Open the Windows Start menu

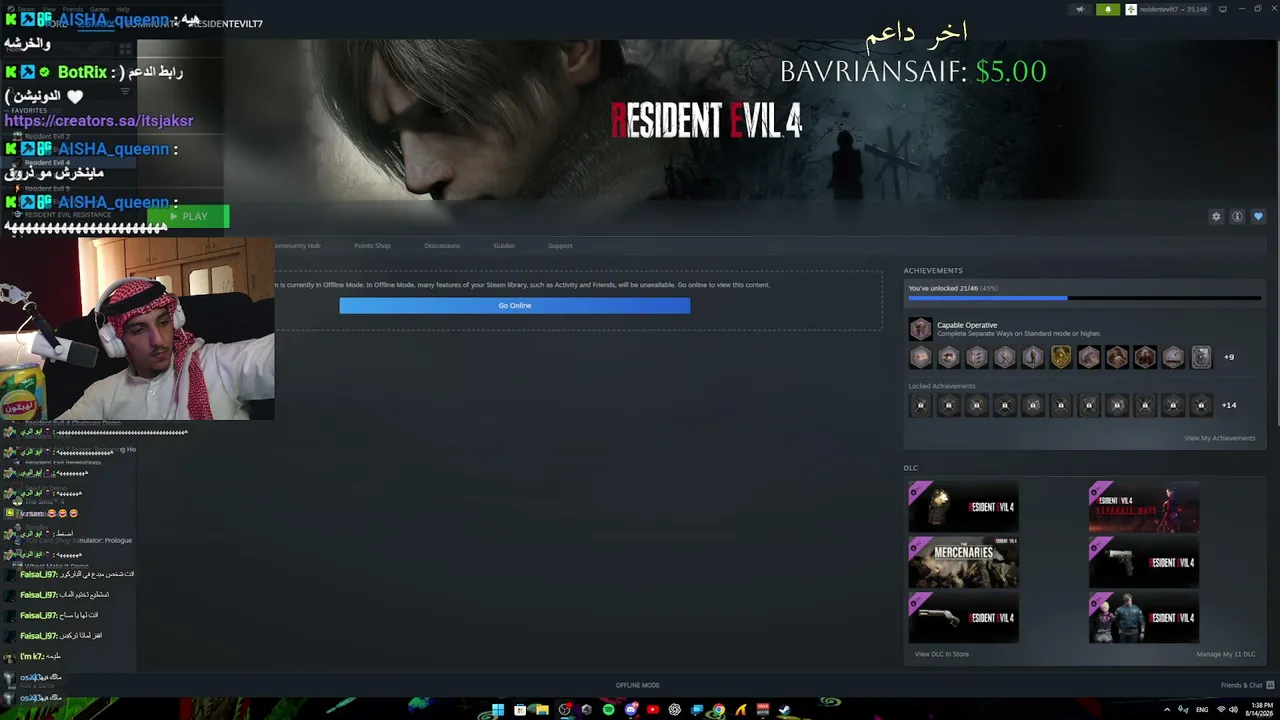(497, 710)
